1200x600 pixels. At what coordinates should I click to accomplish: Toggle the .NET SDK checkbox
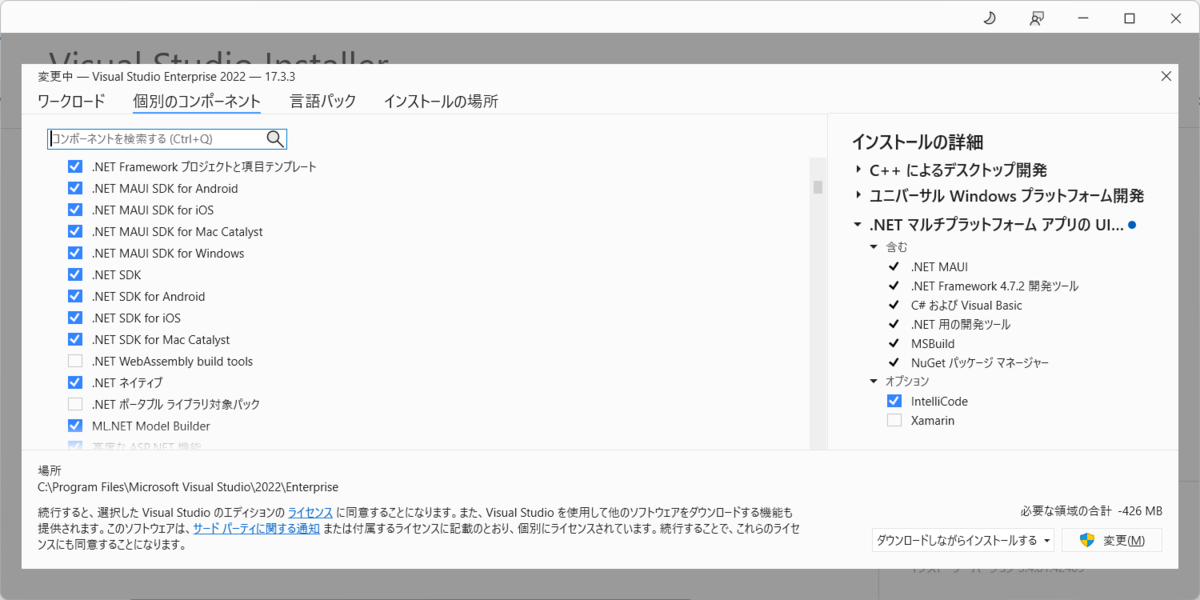75,274
